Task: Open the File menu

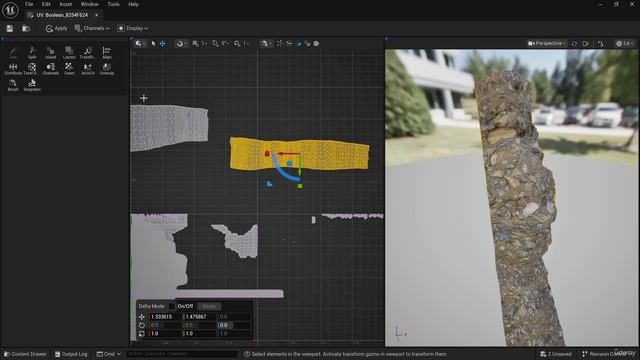Action: [29, 4]
